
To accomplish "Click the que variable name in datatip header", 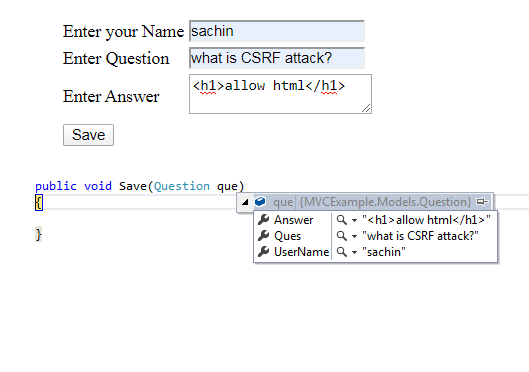I will [283, 202].
